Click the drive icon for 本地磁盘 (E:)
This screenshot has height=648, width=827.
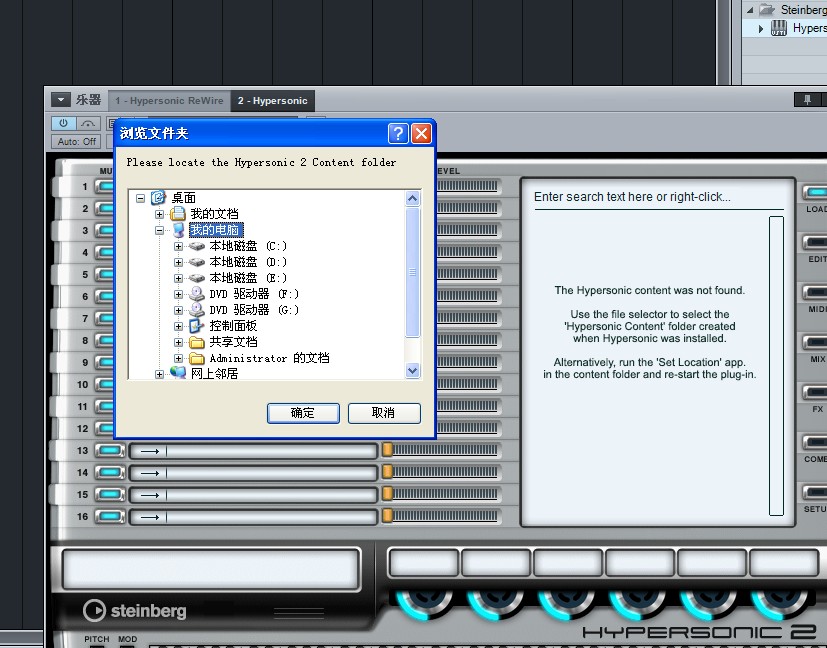click(x=197, y=278)
